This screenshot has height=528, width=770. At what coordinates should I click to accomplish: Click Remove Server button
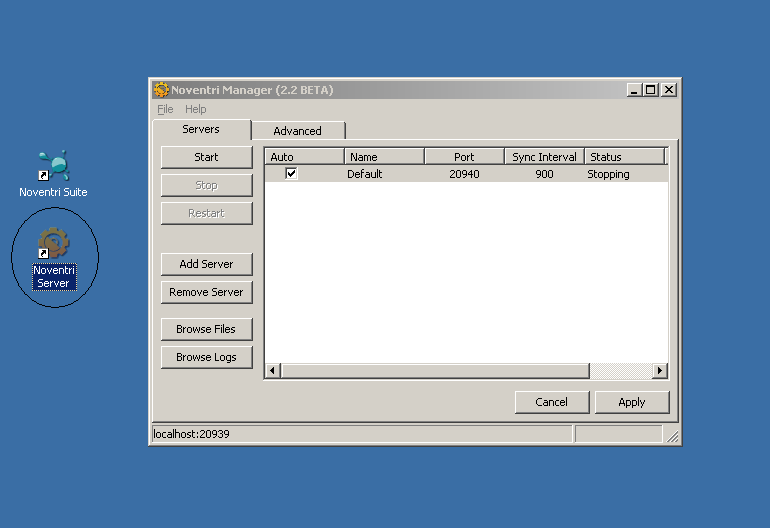pyautogui.click(x=206, y=292)
